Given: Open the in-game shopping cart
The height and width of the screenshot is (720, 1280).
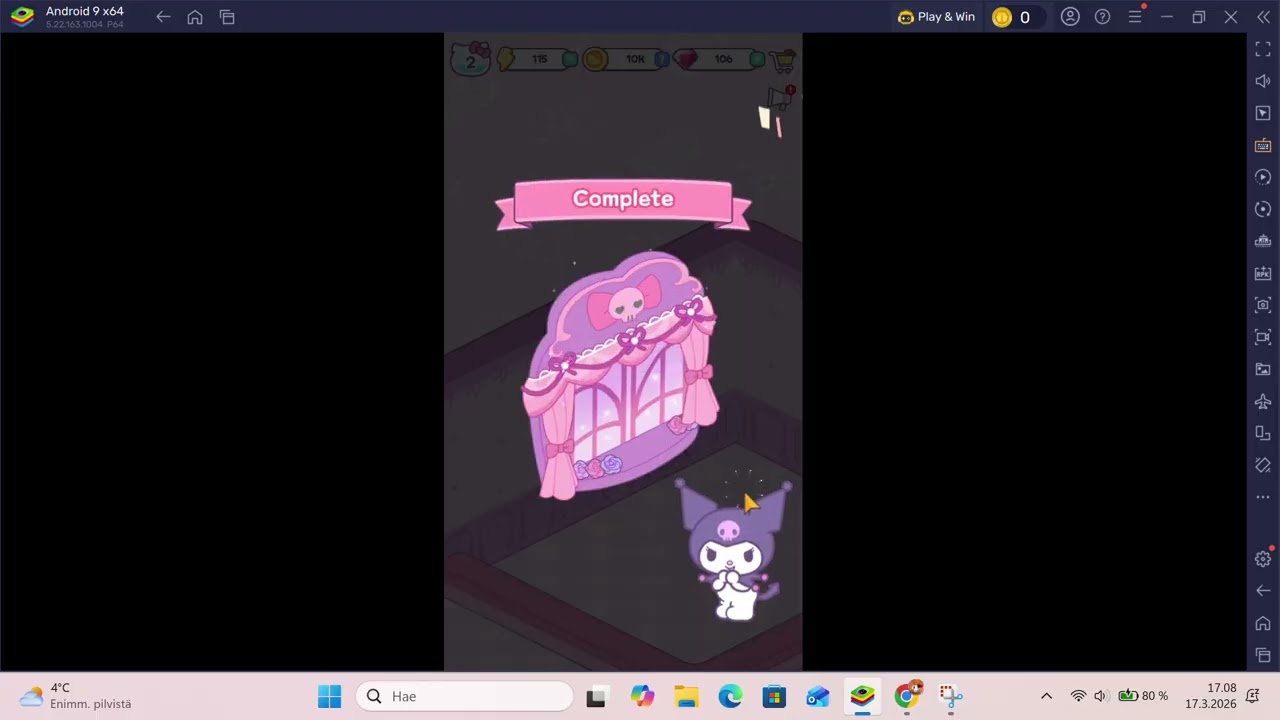Looking at the screenshot, I should click(784, 60).
